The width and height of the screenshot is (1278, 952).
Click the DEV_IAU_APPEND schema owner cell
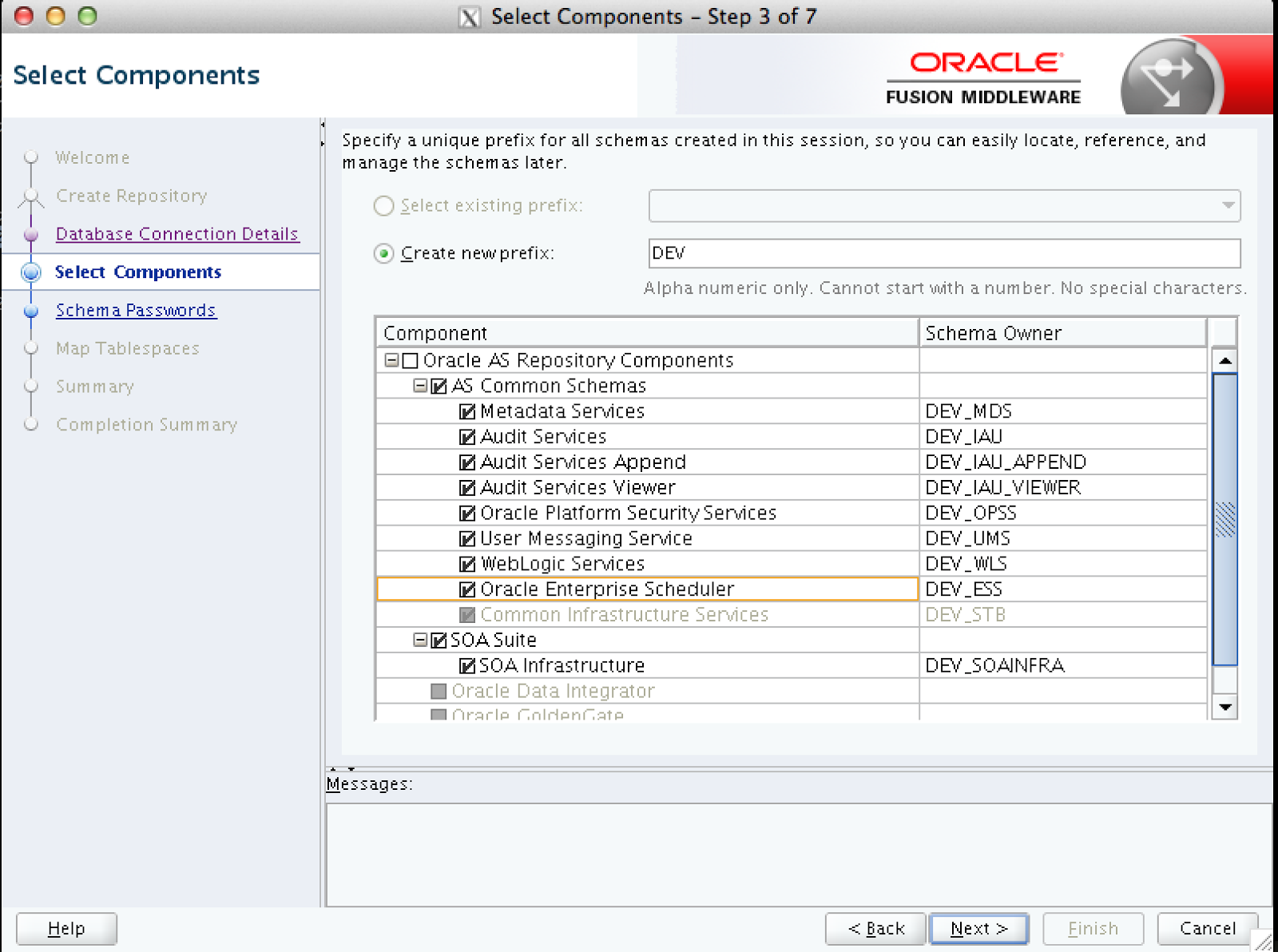click(1063, 462)
